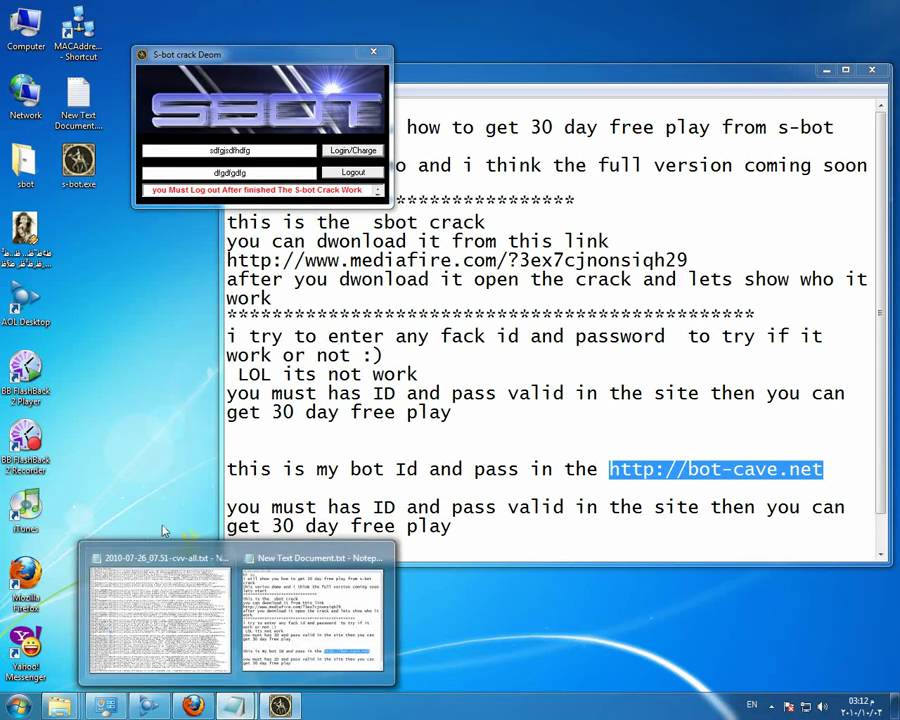The height and width of the screenshot is (720, 900).
Task: Open the MACAddress Shortcut desktop icon
Action: coord(79,32)
